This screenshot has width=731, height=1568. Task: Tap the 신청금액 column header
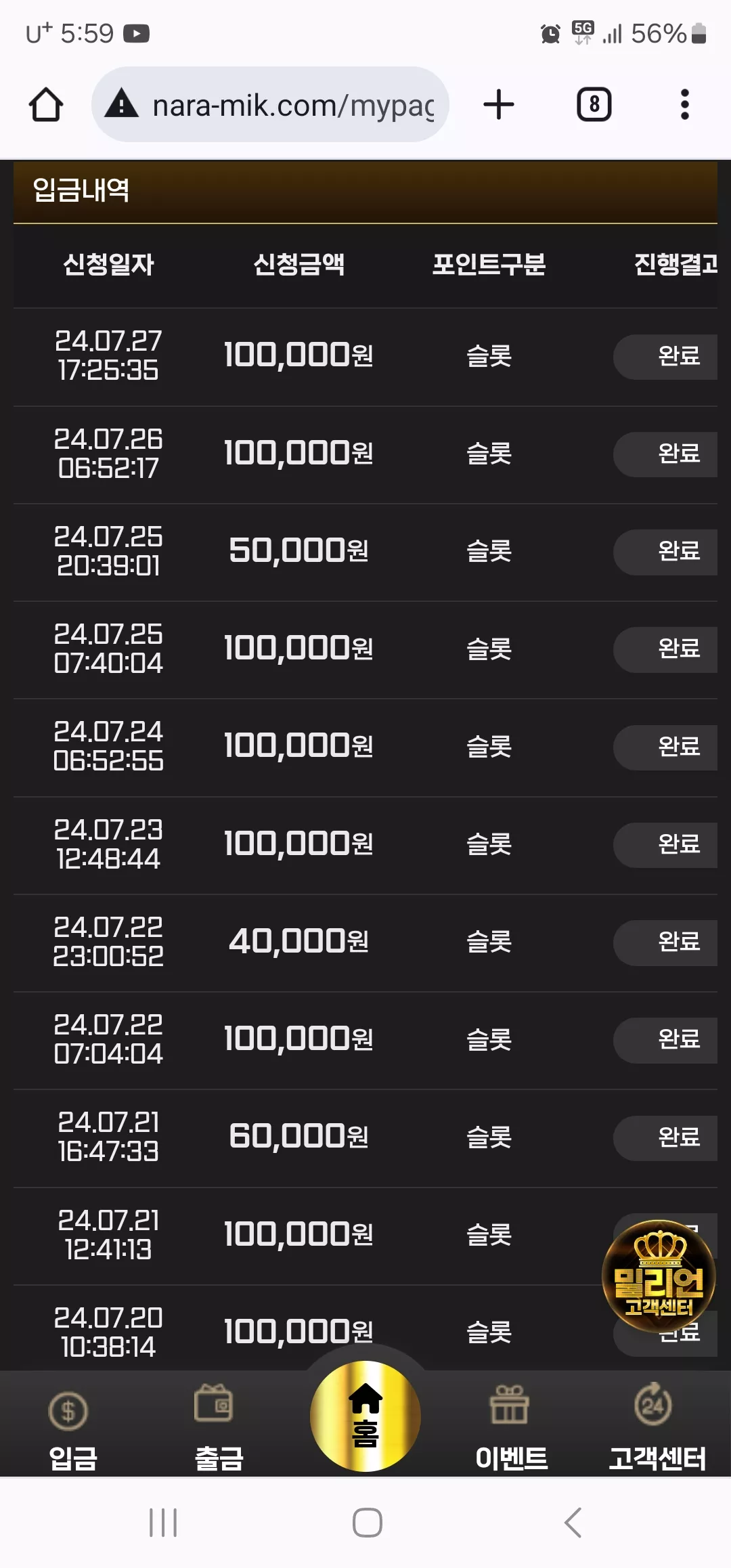click(298, 264)
